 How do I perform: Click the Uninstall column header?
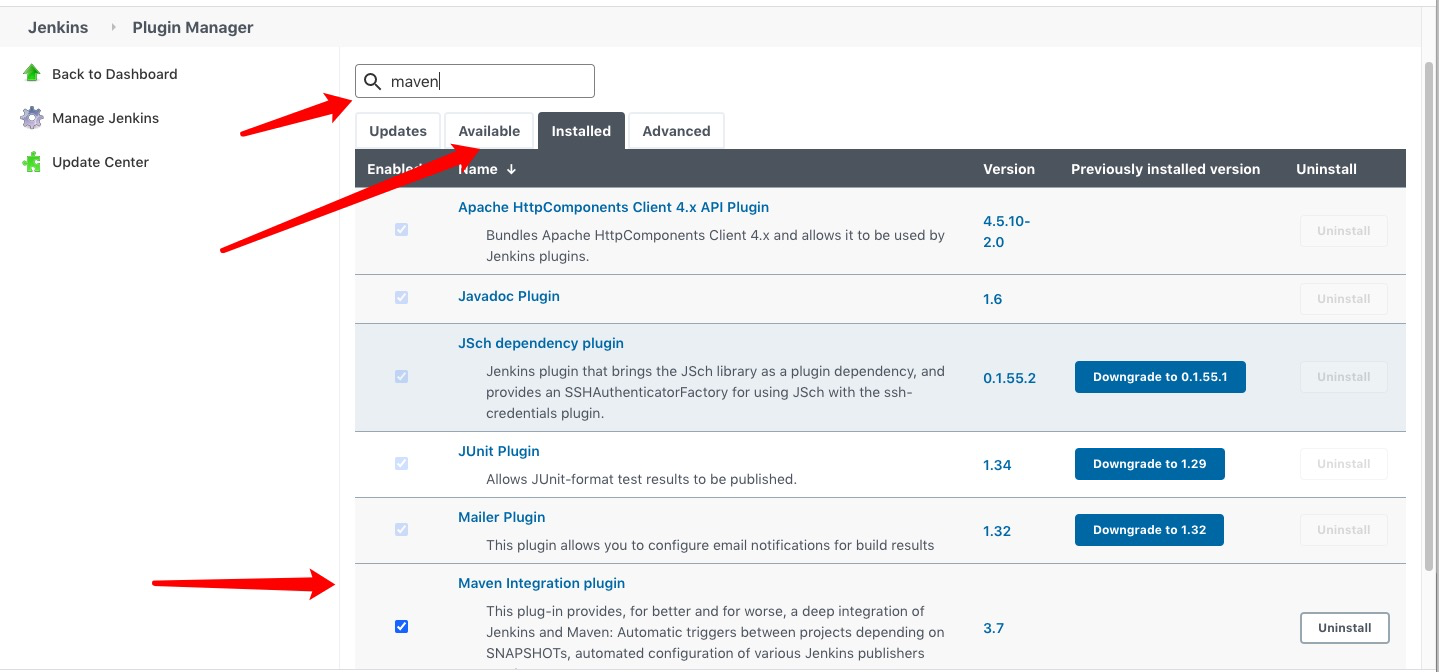(1326, 169)
